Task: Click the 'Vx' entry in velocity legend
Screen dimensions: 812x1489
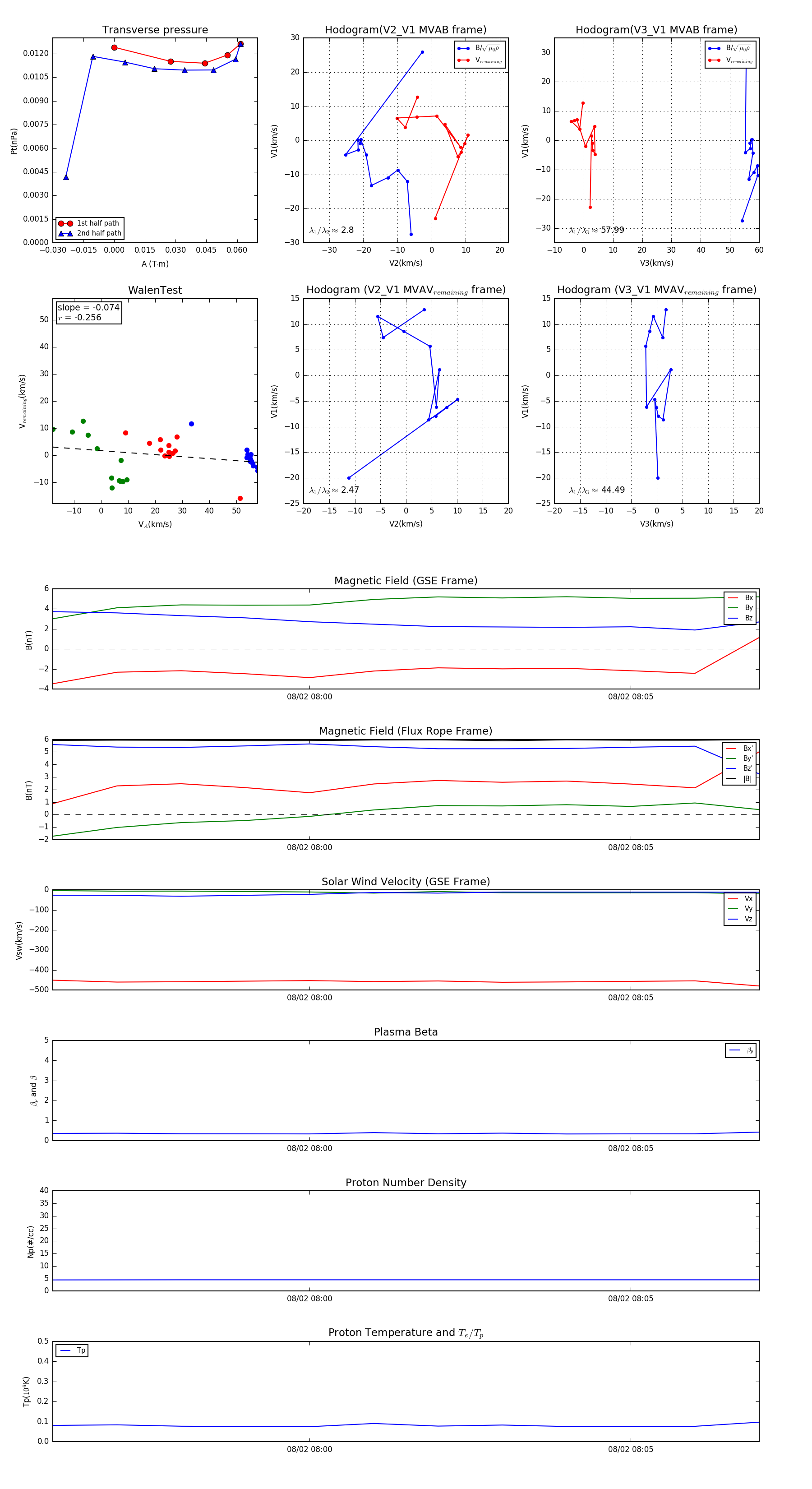Action: [x=740, y=898]
